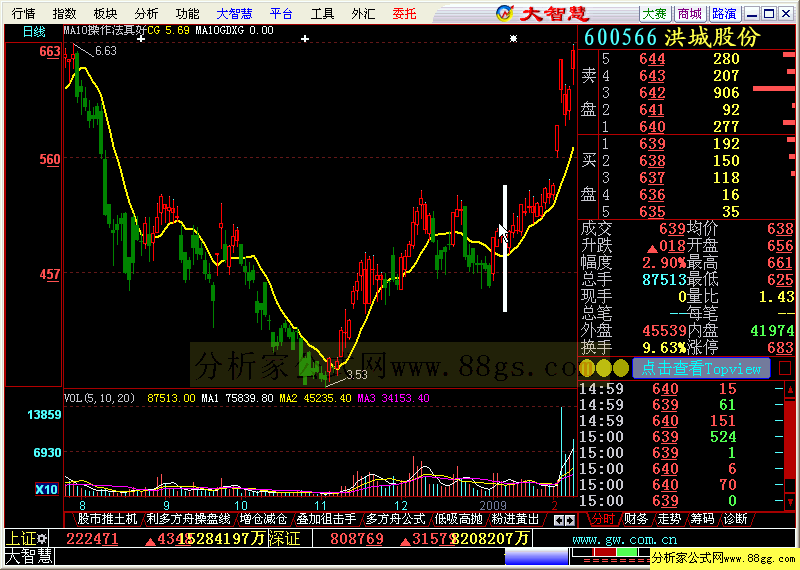Click the 560 price axis label
This screenshot has height=570, width=800.
tap(49, 160)
